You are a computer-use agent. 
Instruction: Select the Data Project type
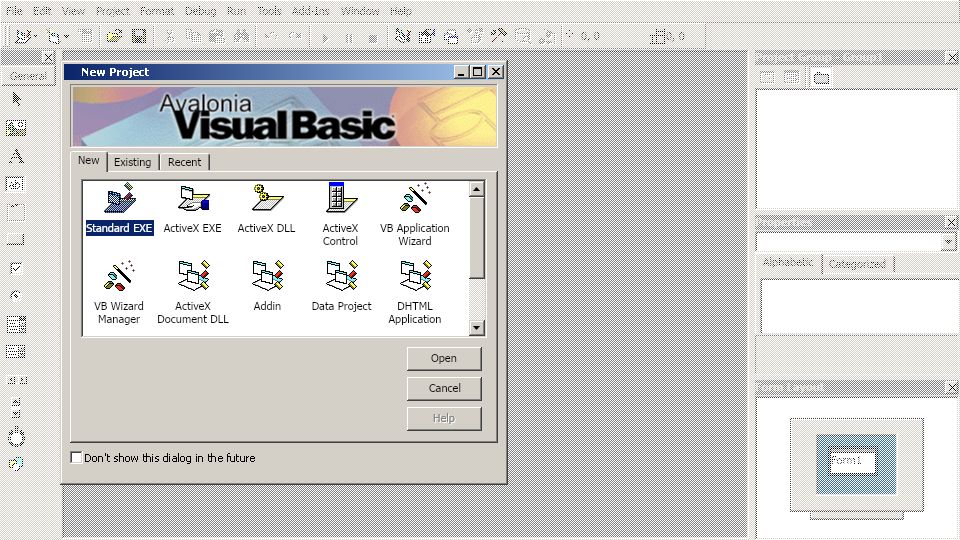[341, 286]
